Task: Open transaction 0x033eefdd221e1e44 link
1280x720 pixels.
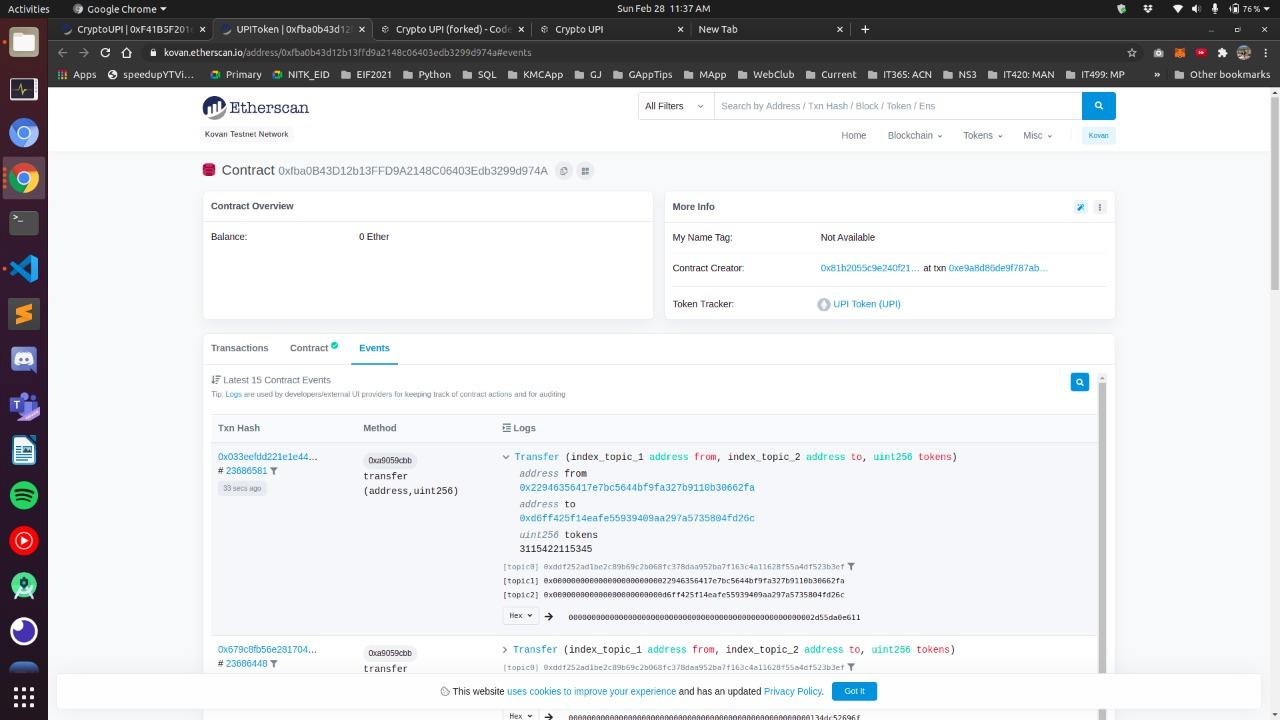Action: click(x=268, y=457)
